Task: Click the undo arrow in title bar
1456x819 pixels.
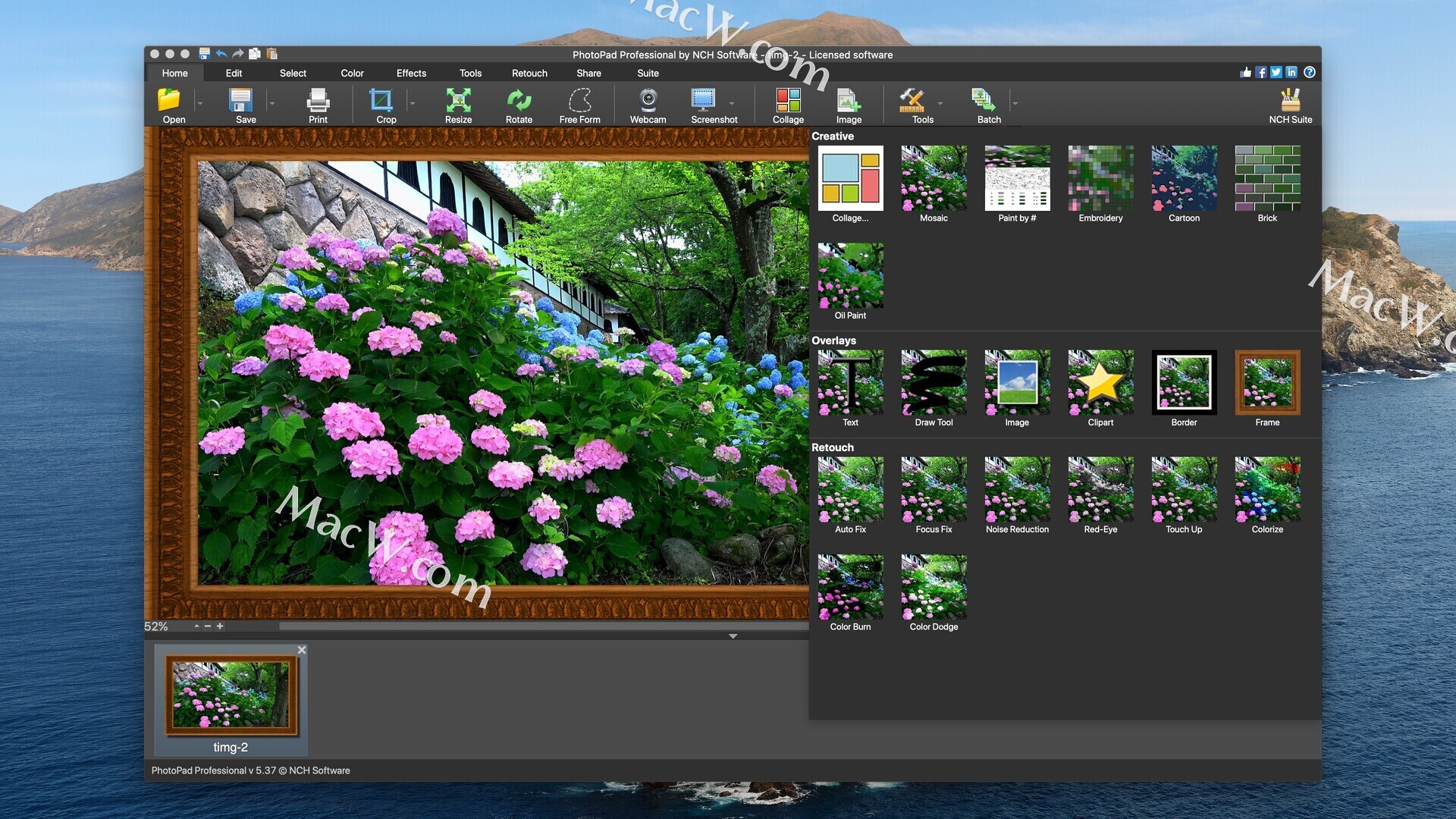Action: (221, 54)
